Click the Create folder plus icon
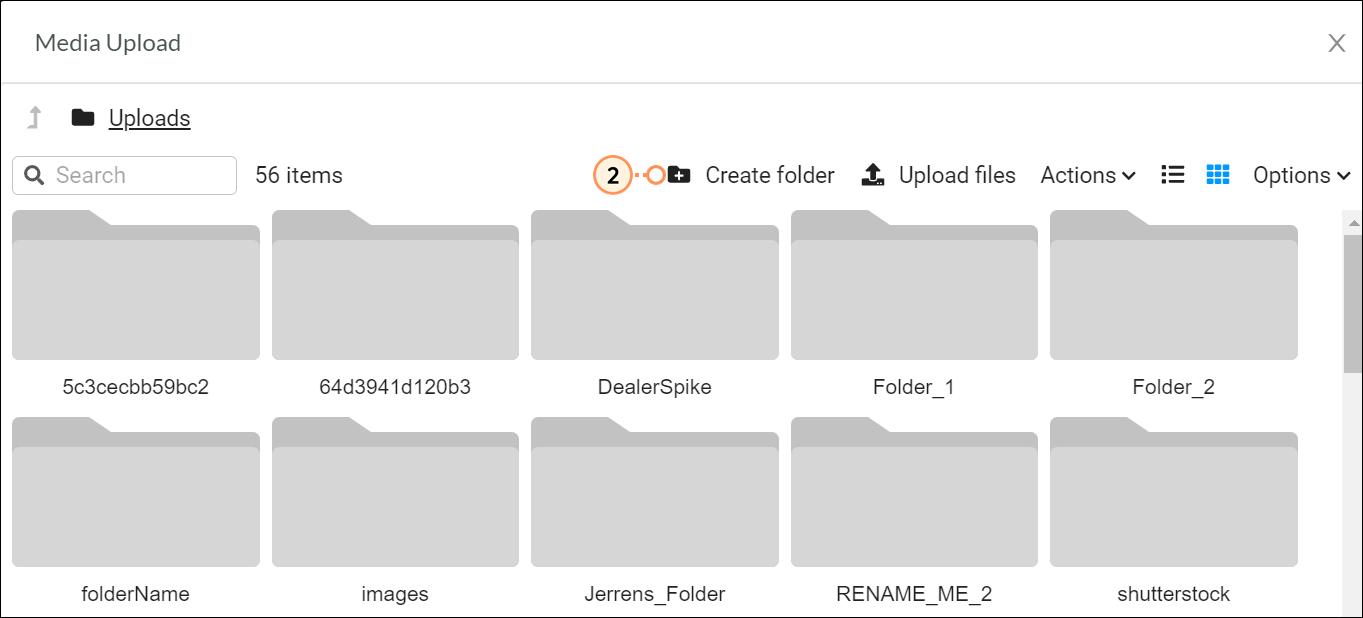The height and width of the screenshot is (618, 1363). pyautogui.click(x=679, y=175)
